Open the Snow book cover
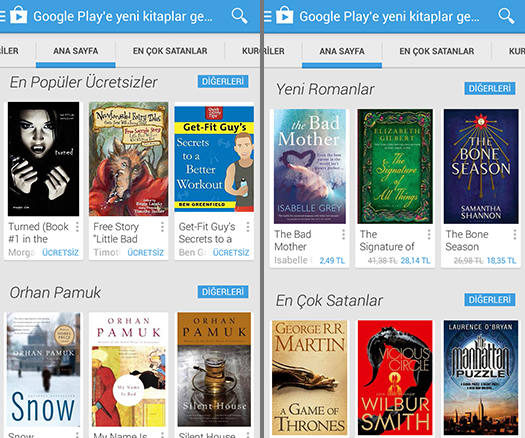This screenshot has height=438, width=525. [44, 369]
